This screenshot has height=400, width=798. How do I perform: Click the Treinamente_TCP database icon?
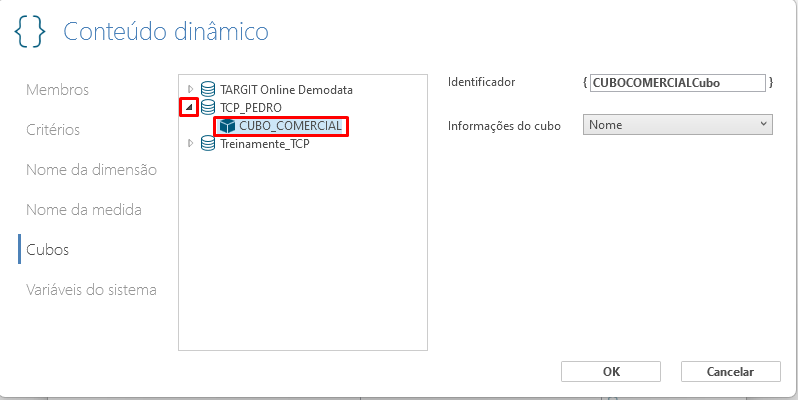point(208,144)
